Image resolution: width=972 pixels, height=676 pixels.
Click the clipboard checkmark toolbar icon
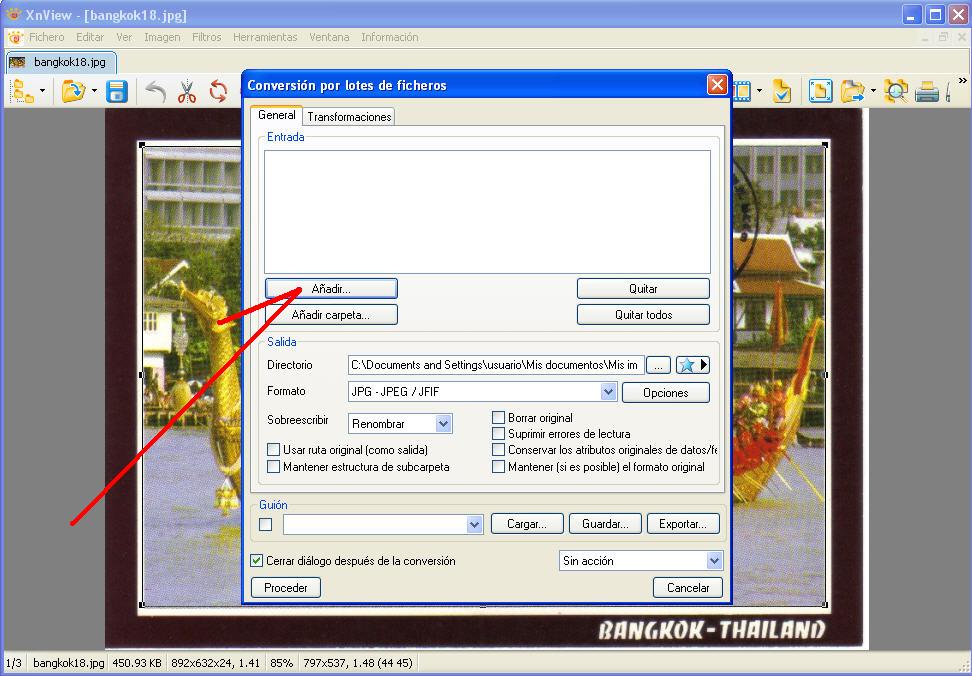pyautogui.click(x=782, y=91)
